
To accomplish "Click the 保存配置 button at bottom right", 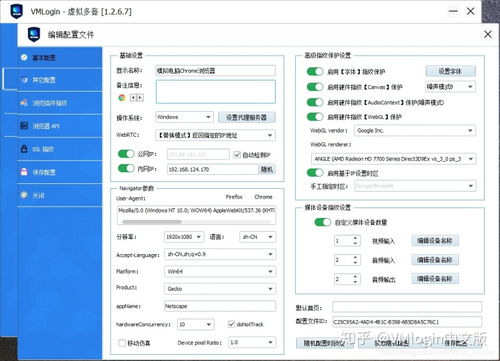I will point(456,343).
